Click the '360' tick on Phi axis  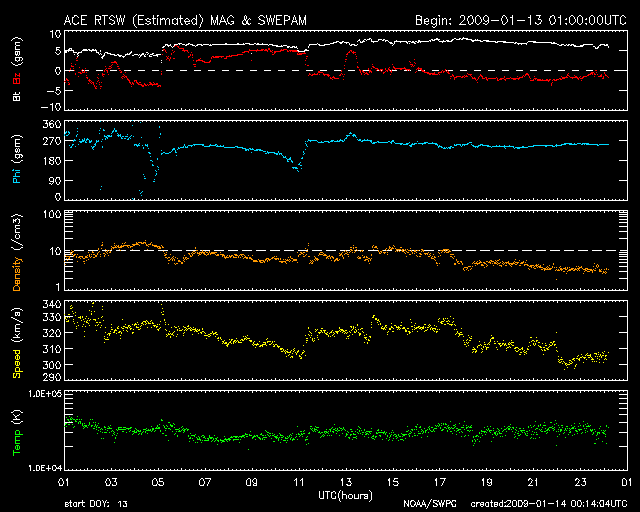(x=52, y=124)
